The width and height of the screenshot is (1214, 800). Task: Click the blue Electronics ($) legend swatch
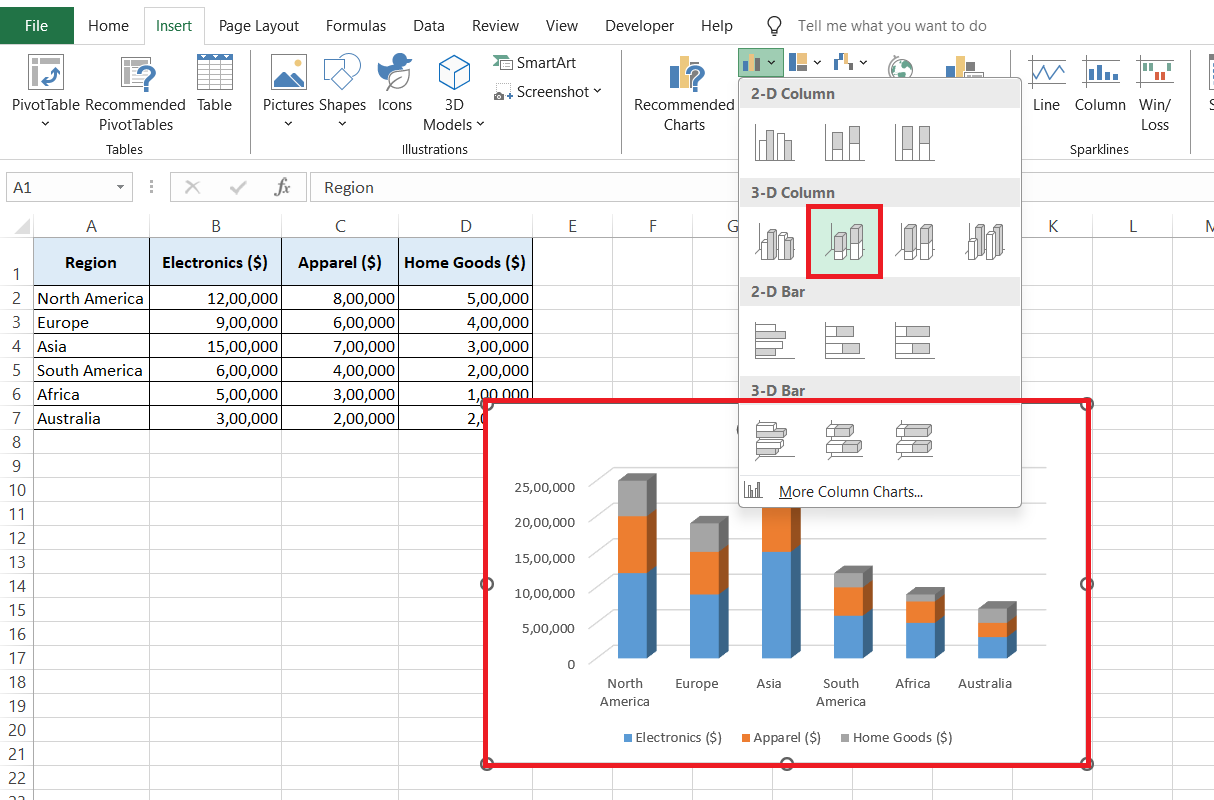(x=628, y=738)
